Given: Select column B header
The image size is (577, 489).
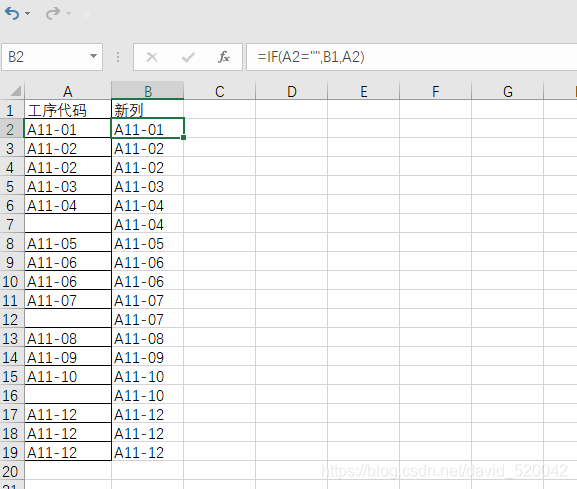Looking at the screenshot, I should pos(148,91).
